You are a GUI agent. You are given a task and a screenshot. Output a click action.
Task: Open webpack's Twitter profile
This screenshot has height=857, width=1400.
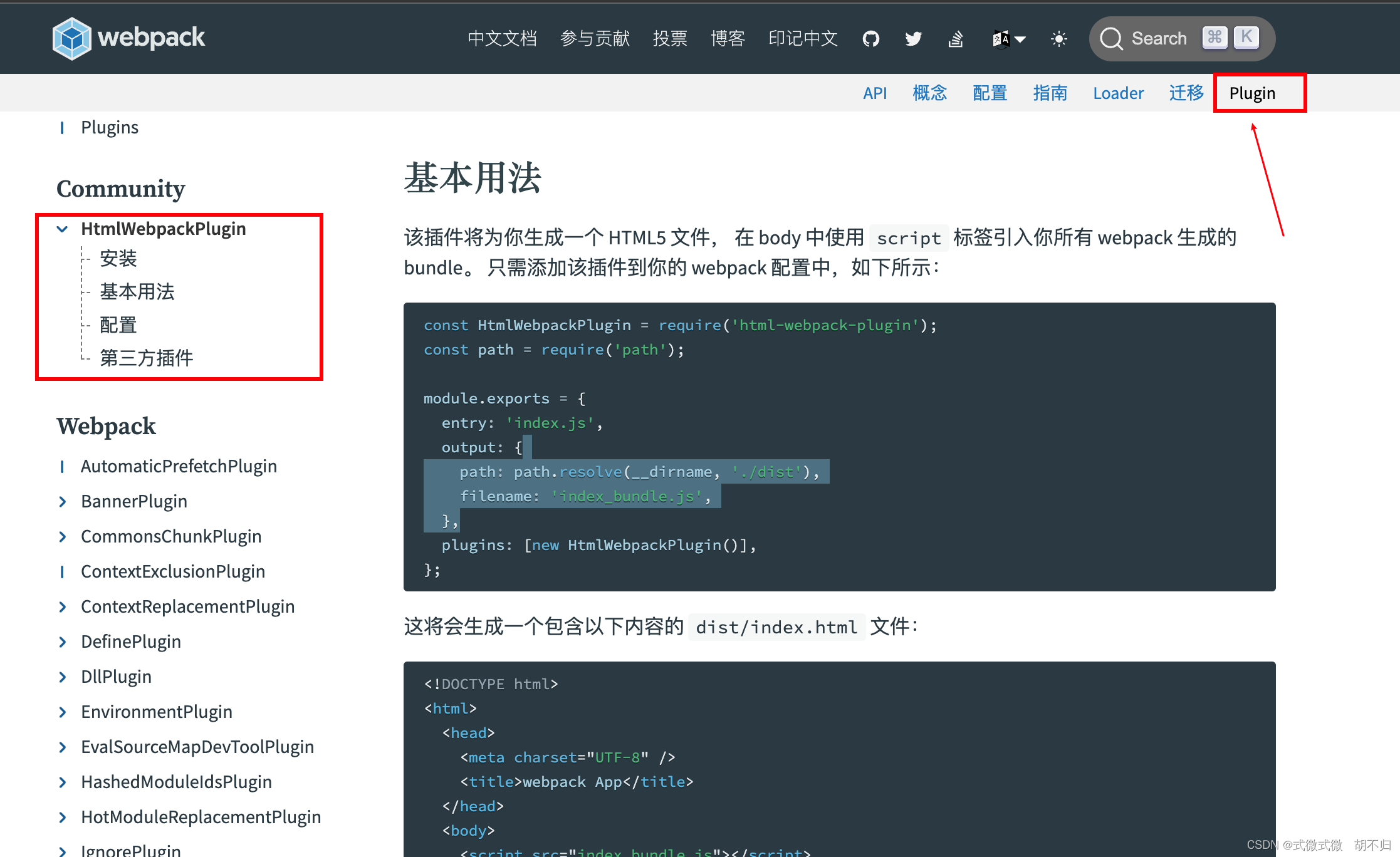[913, 38]
